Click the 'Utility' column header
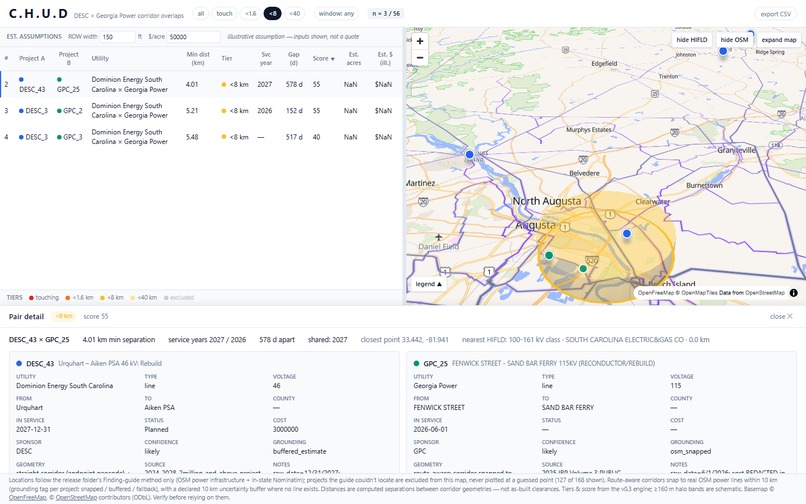Viewport: 806px width, 504px height. (100, 59)
